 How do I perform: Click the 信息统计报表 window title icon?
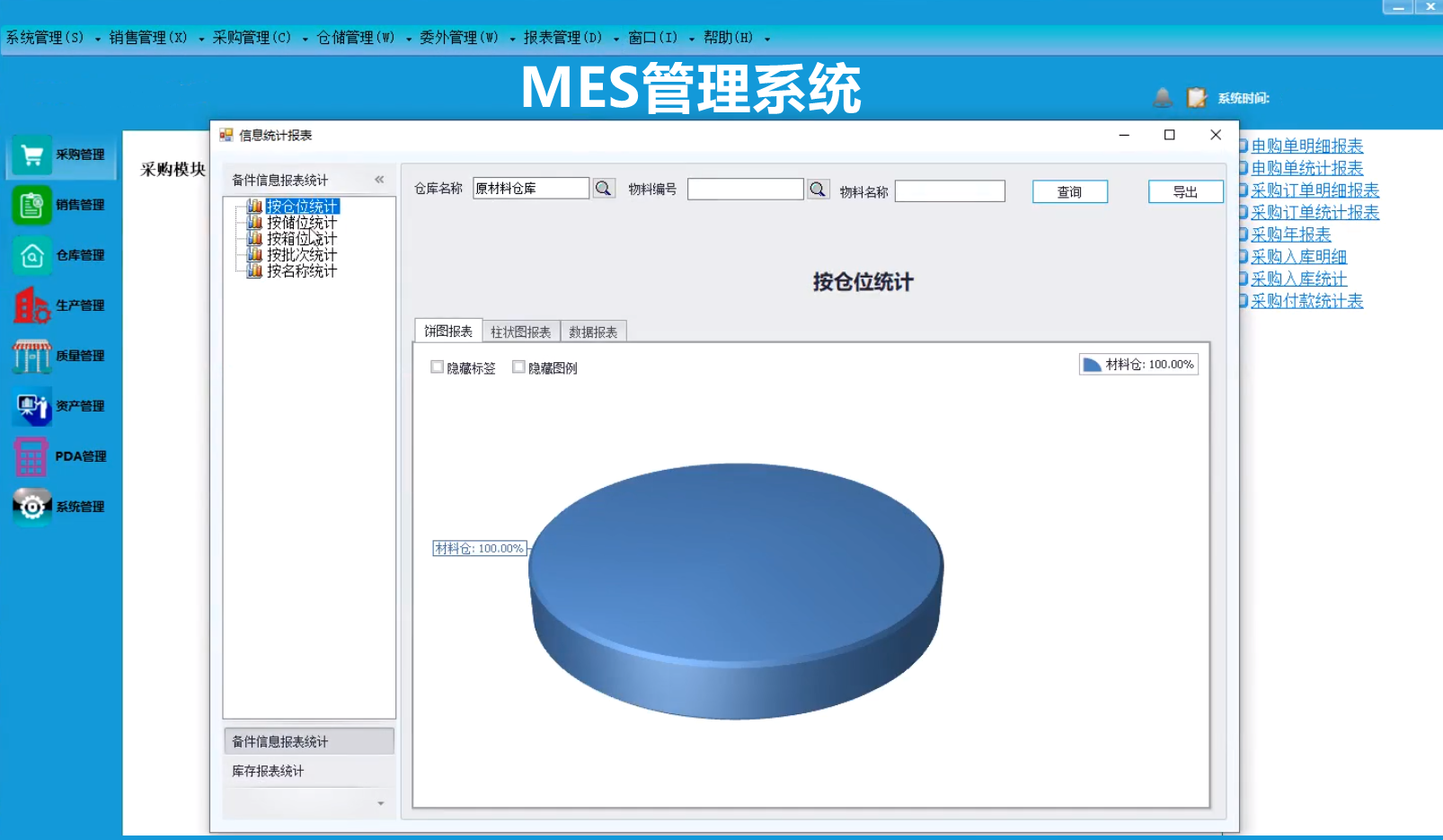[226, 135]
